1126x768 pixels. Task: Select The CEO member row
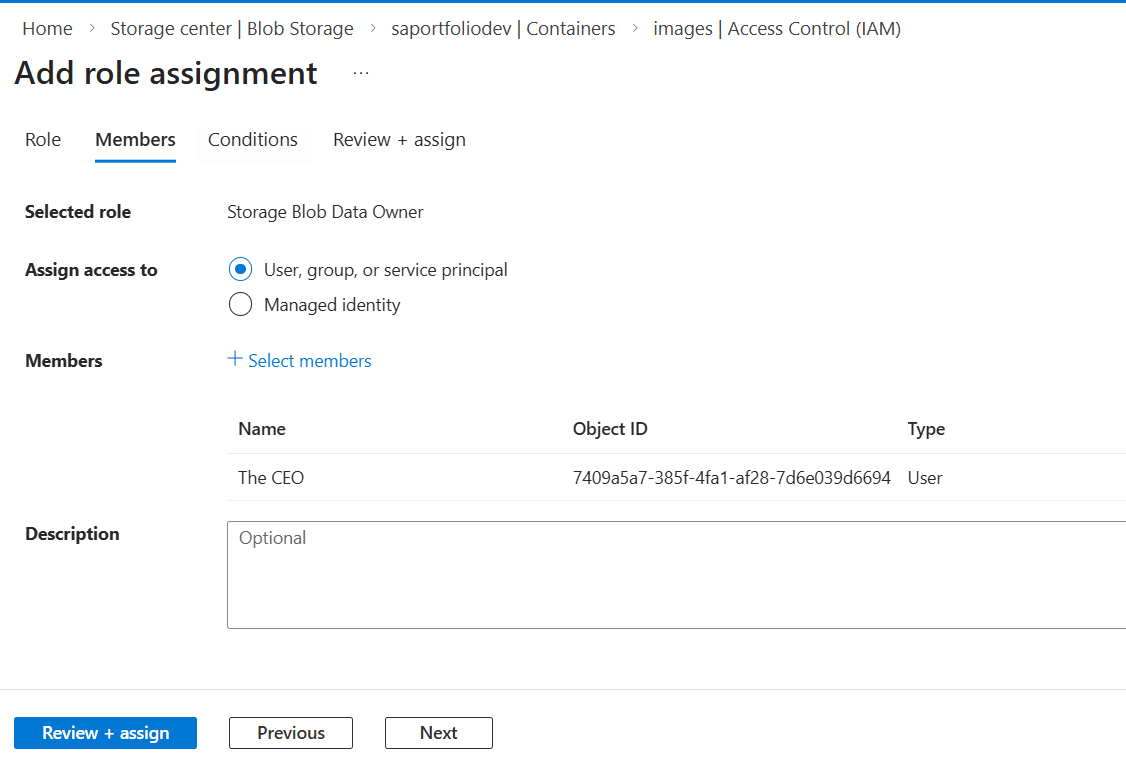point(271,478)
